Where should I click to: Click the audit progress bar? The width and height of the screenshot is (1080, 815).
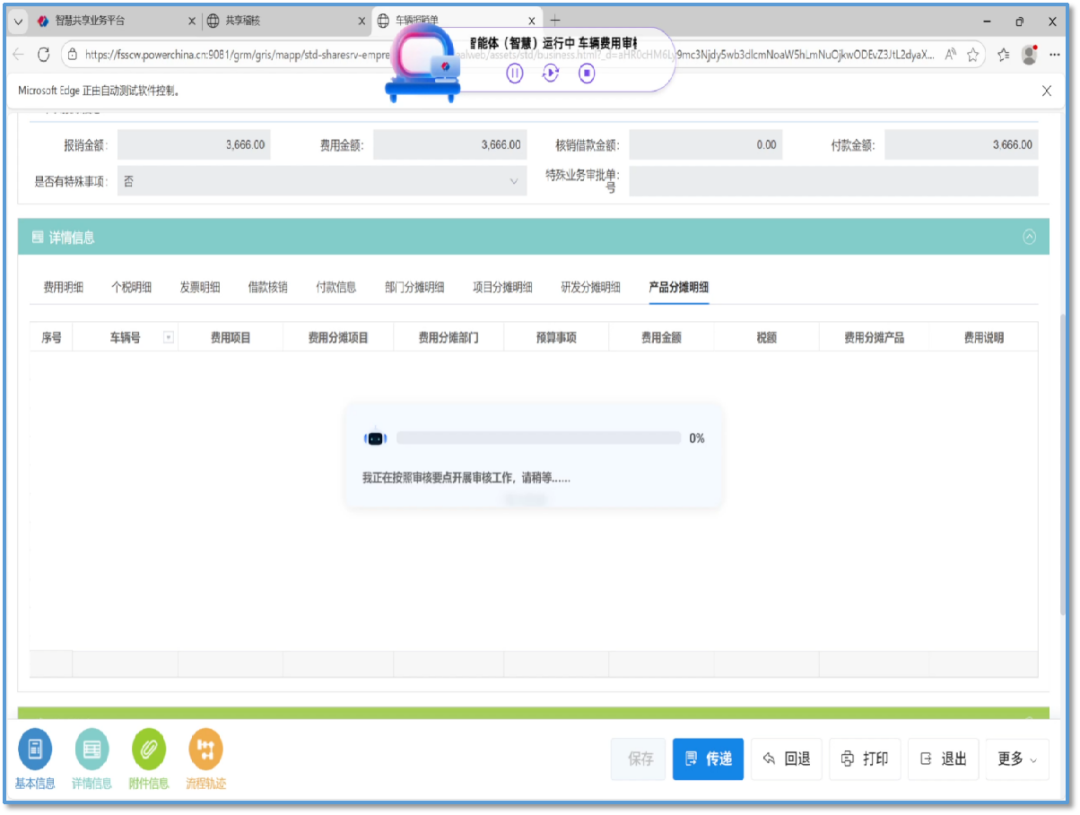[x=539, y=438]
